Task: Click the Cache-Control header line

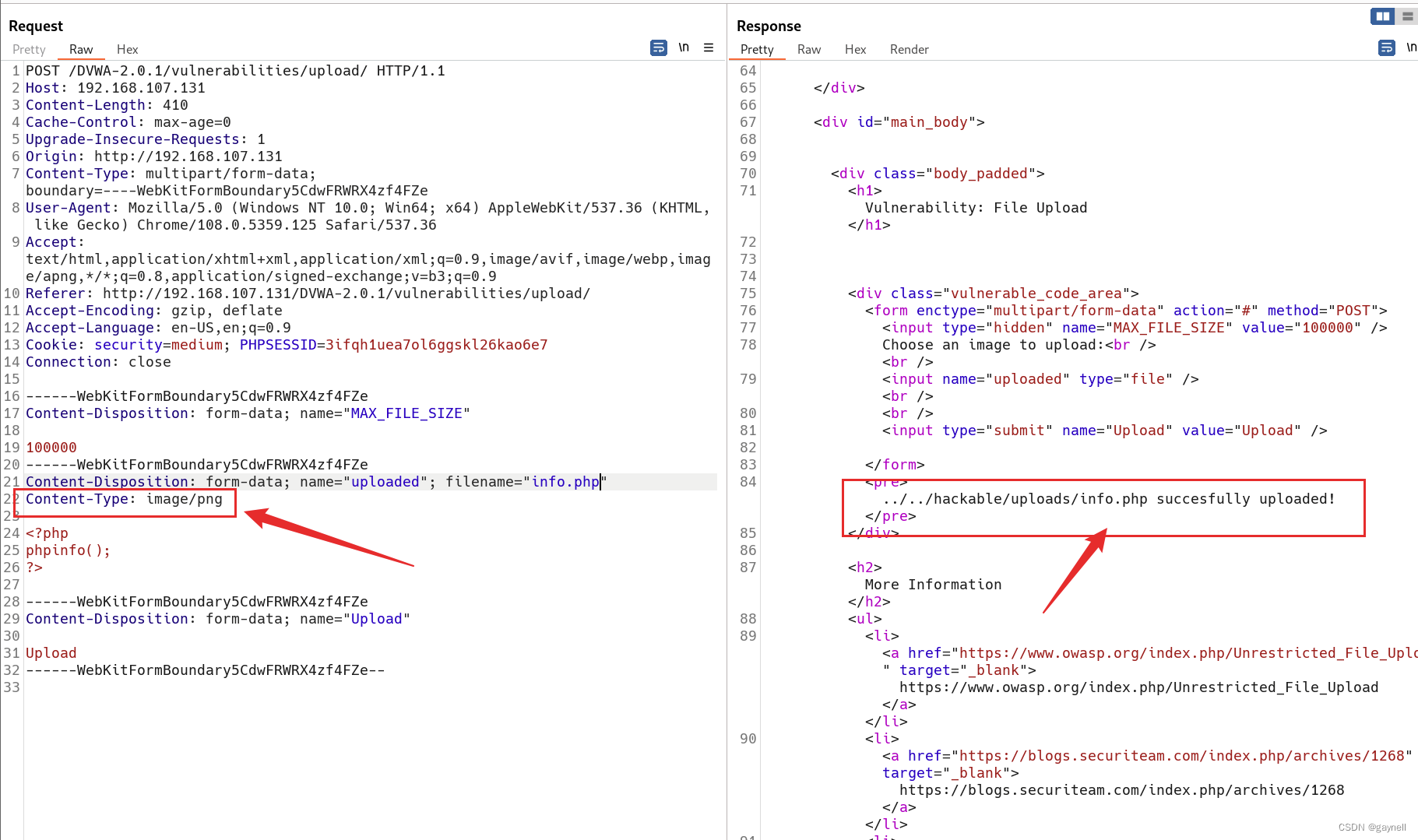Action: click(128, 122)
